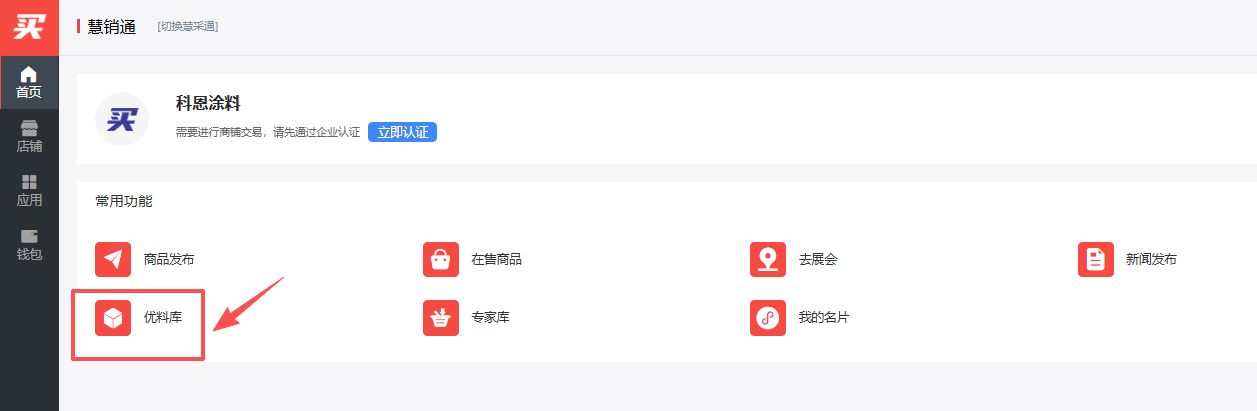Click the red 买 logo icon
Image resolution: width=1257 pixels, height=411 pixels.
point(29,27)
